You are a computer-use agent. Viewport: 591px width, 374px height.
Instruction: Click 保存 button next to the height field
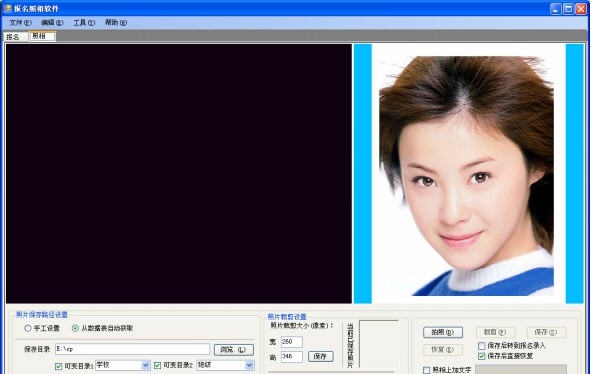321,356
